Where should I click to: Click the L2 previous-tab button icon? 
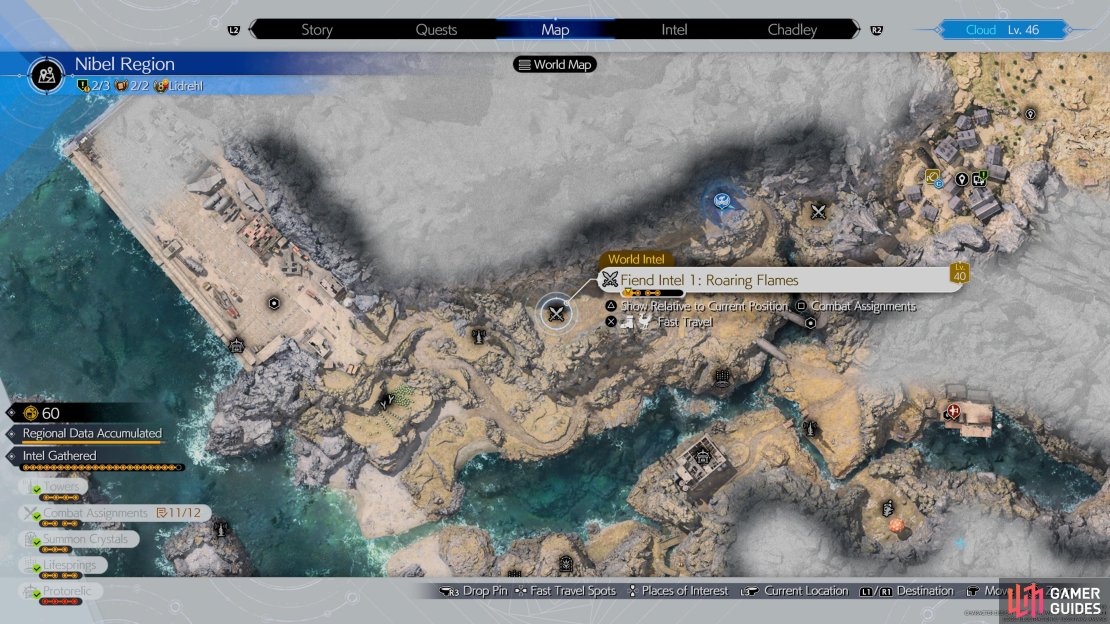click(x=234, y=30)
